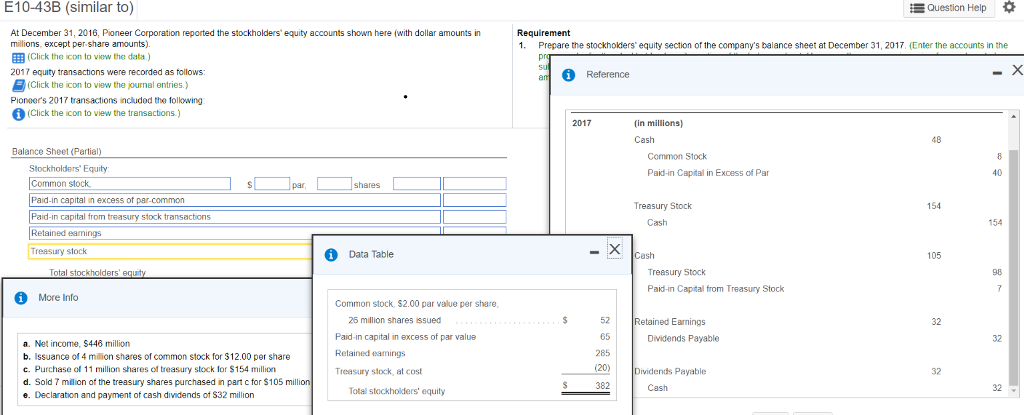Select Paid-in capital in excess of par-common field

(234, 199)
